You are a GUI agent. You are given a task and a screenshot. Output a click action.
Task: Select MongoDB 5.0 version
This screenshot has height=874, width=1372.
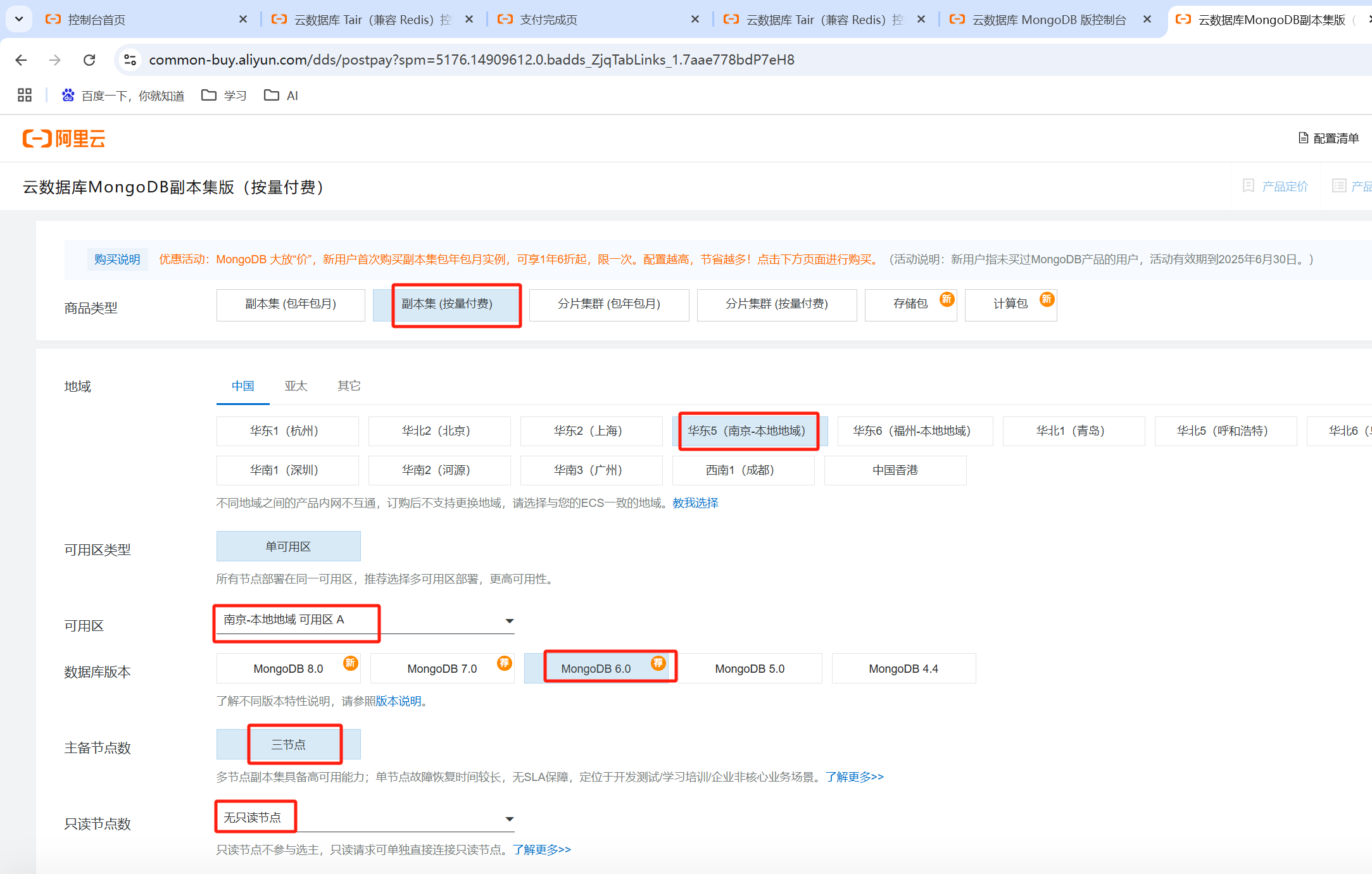(x=750, y=669)
